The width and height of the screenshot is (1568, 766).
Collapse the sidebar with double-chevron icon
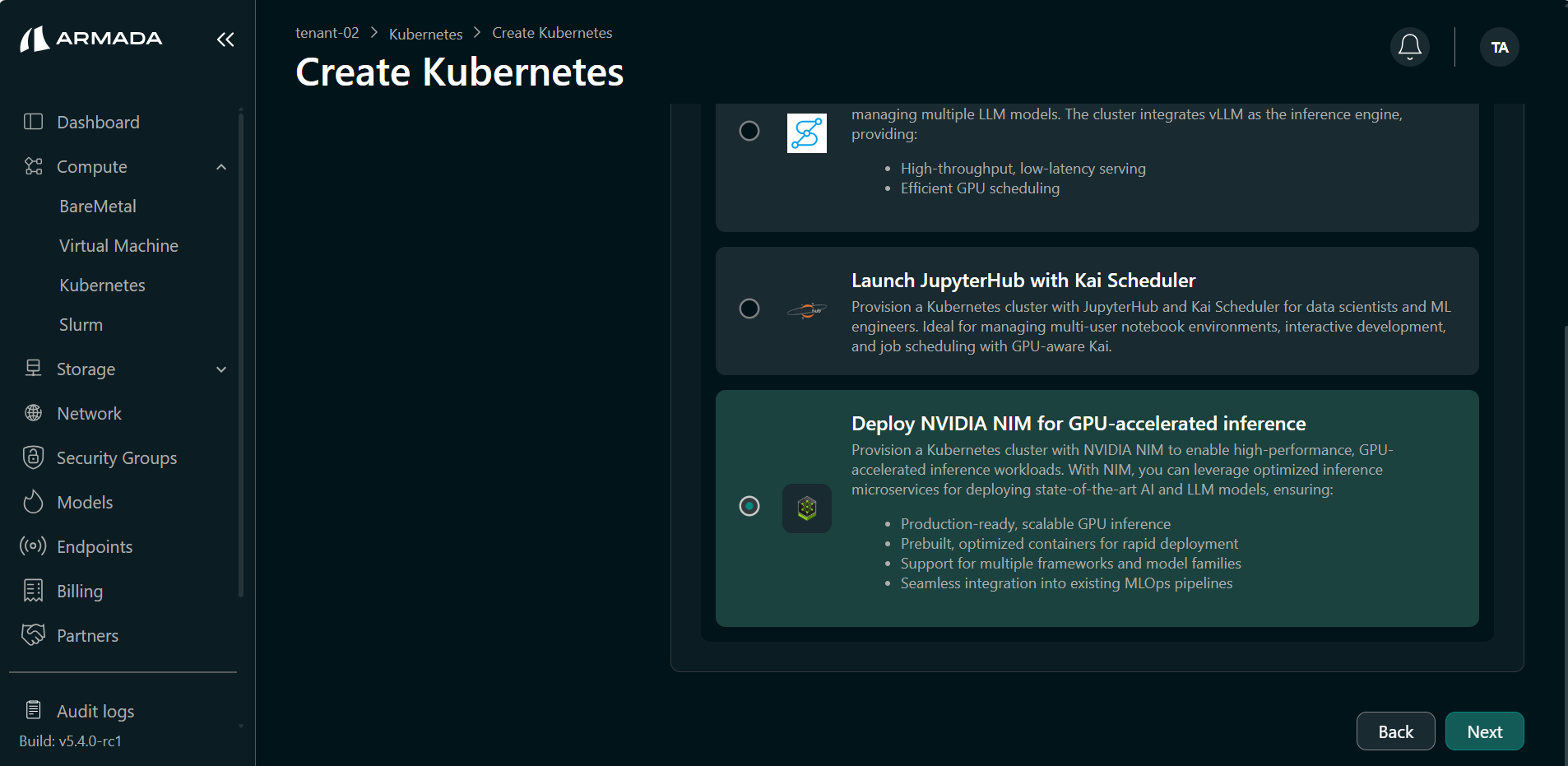tap(225, 39)
